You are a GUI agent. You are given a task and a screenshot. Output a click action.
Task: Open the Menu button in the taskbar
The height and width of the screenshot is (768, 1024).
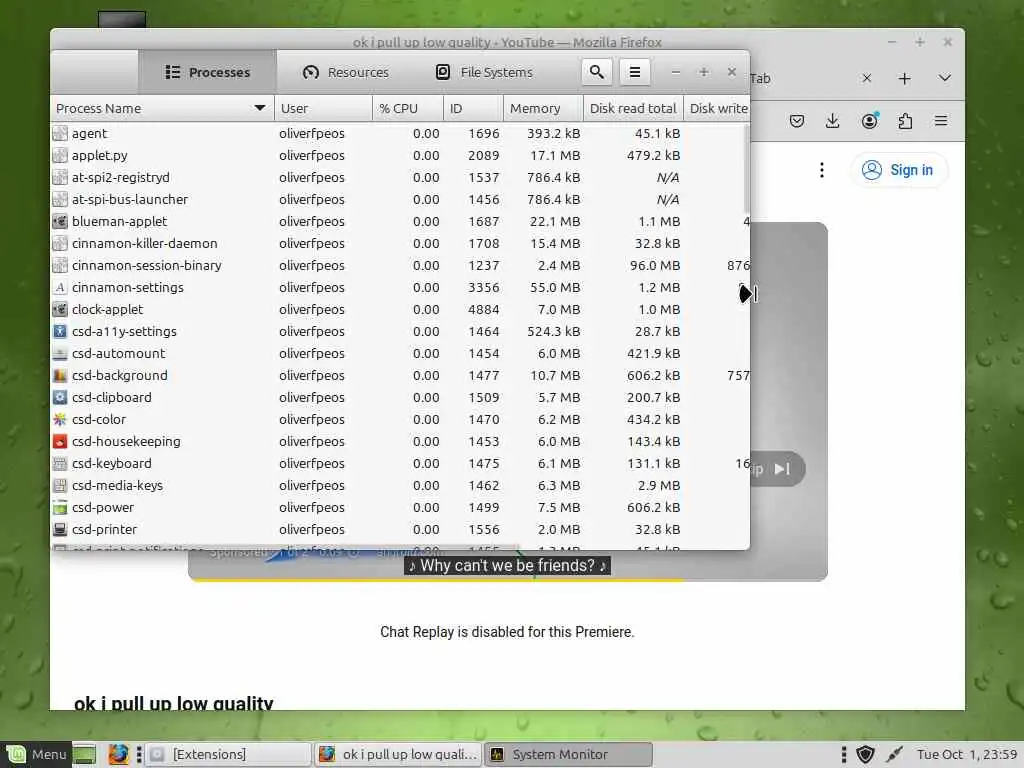tap(37, 754)
